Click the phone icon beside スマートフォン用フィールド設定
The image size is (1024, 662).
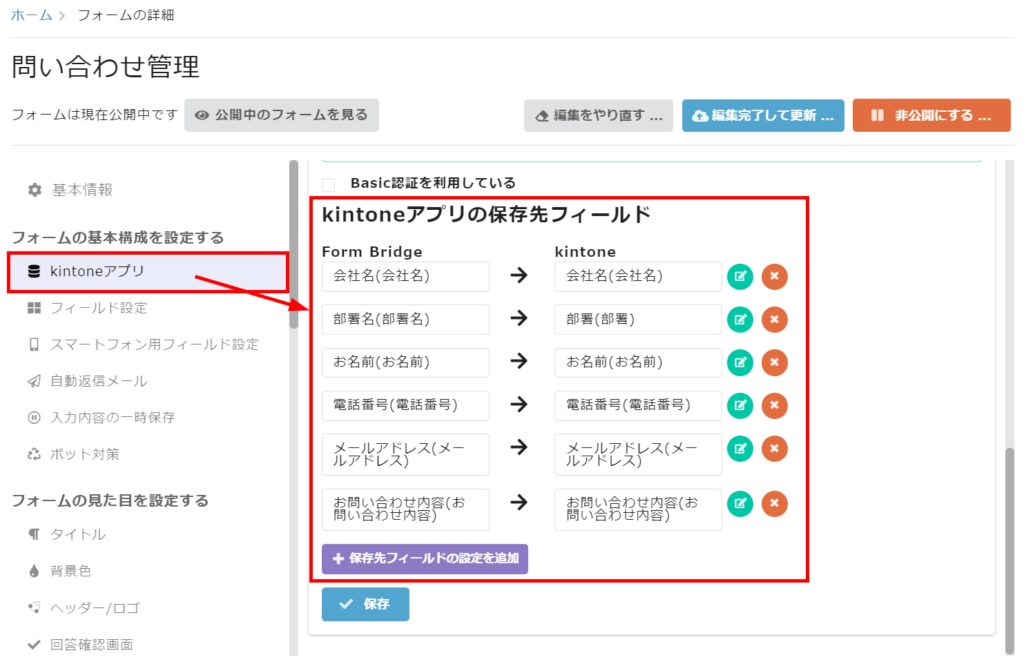pos(34,344)
